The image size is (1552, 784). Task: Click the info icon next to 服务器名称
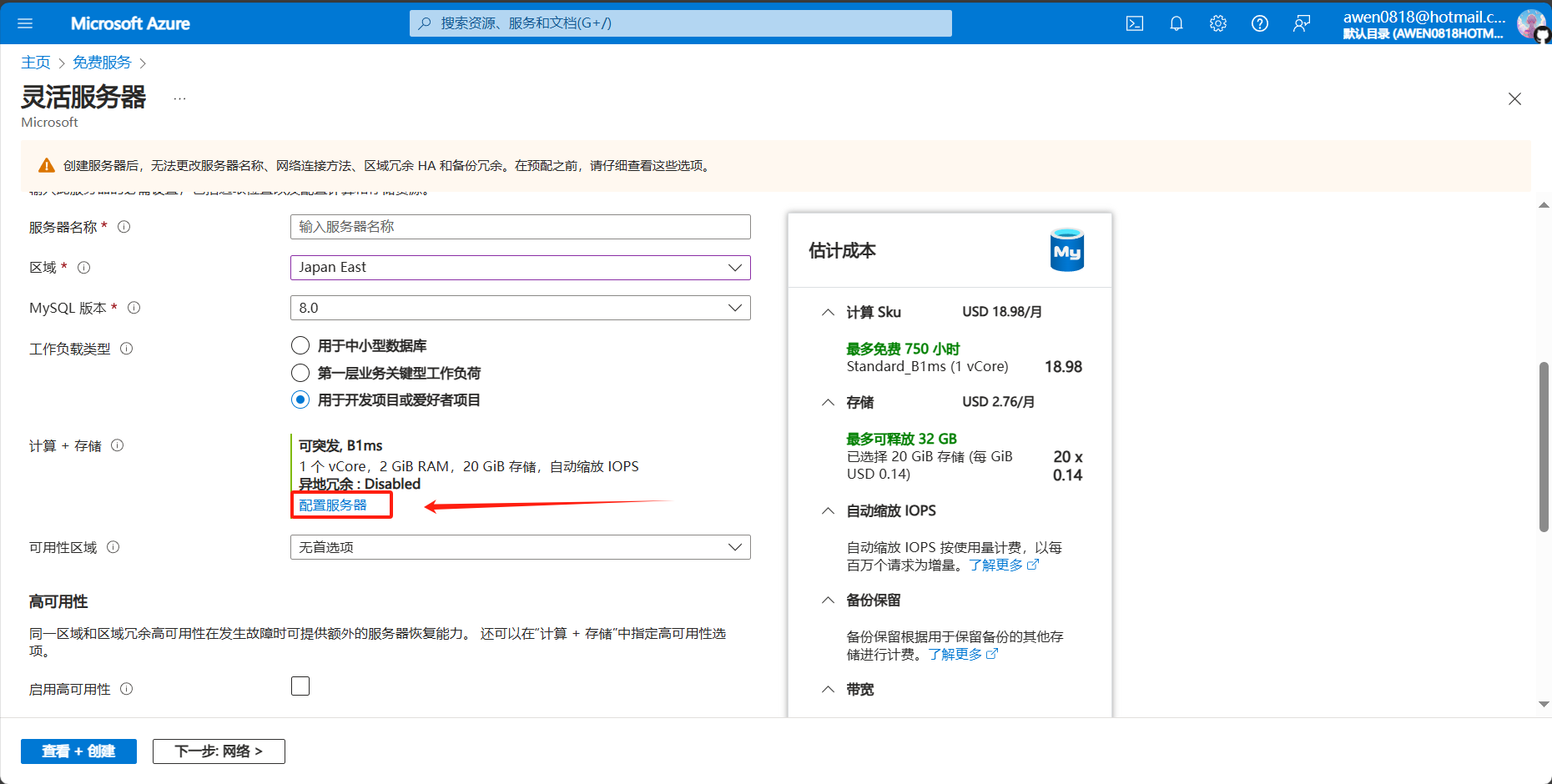coord(123,227)
